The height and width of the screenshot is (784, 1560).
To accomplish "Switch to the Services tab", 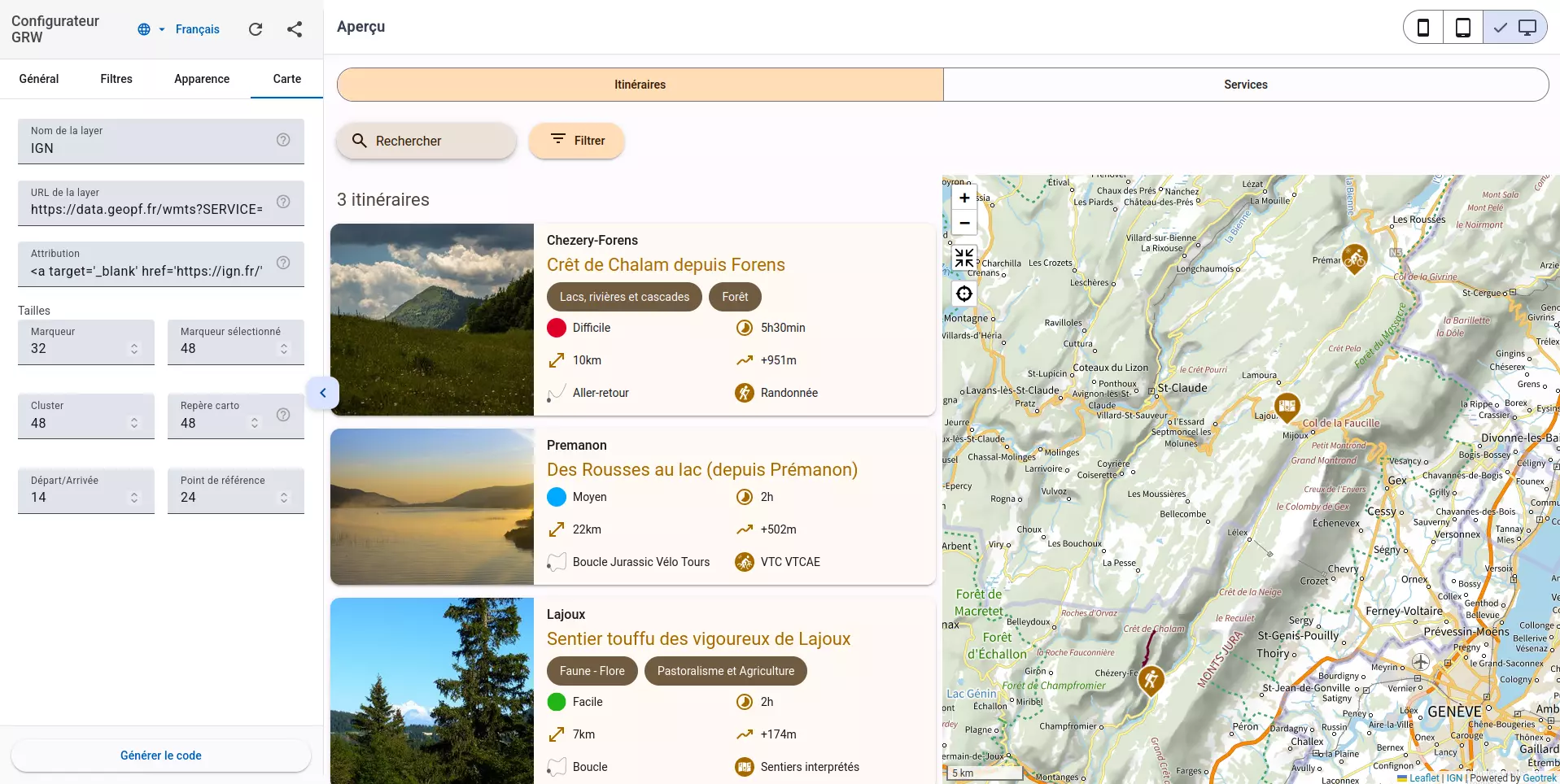I will click(x=1244, y=84).
